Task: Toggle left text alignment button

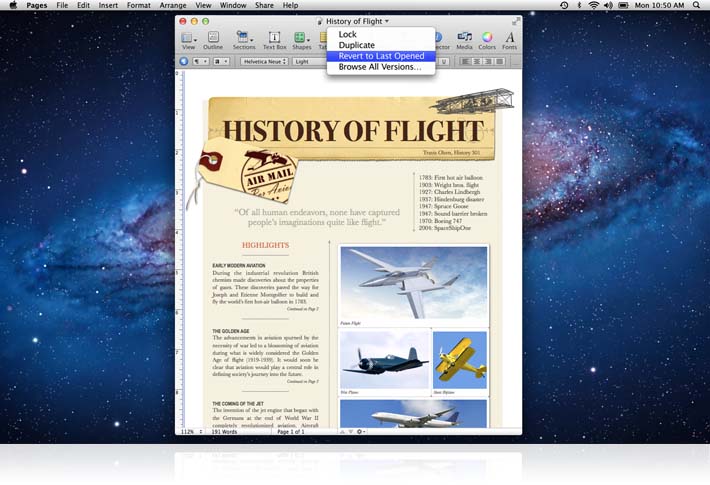Action: (466, 61)
